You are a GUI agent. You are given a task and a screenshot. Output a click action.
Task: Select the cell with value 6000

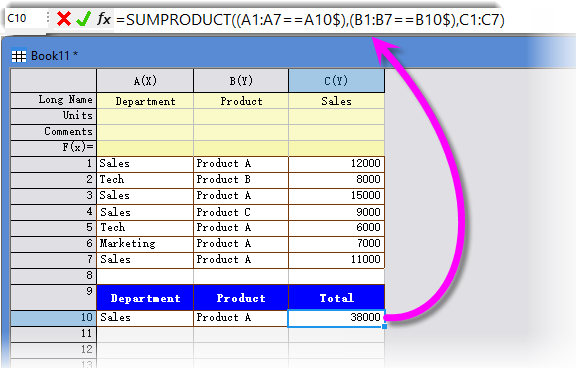pos(336,228)
